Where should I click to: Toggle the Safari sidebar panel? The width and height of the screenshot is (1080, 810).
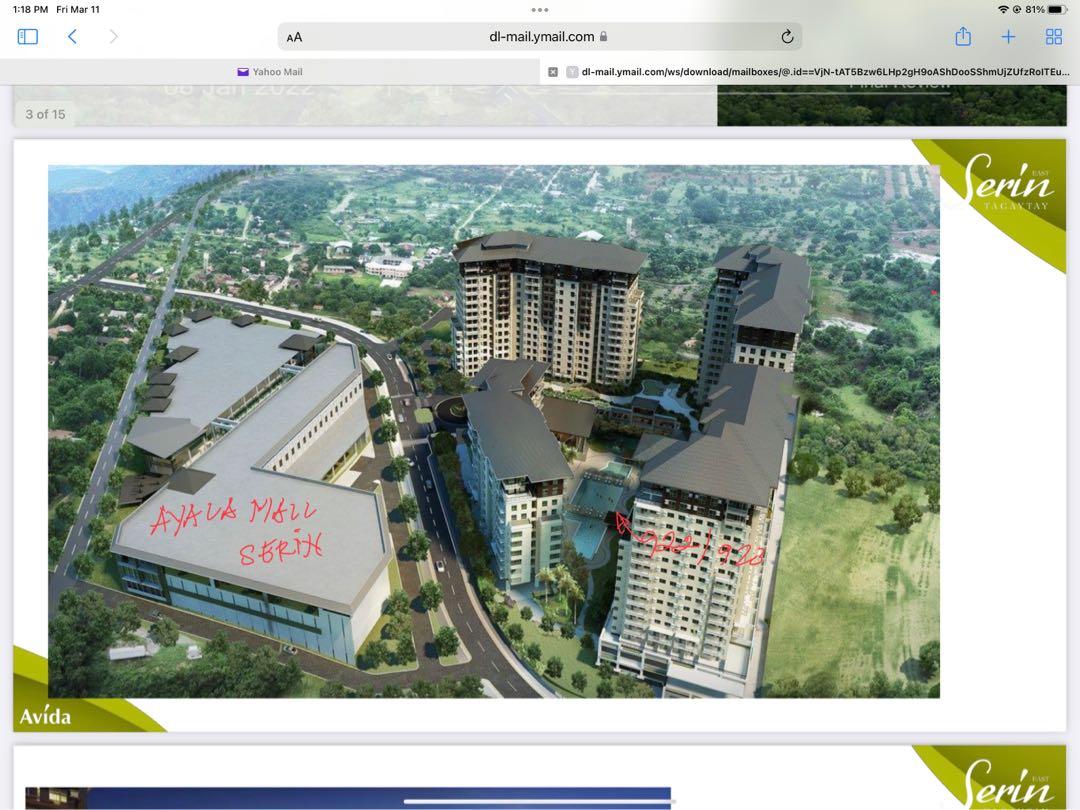coord(27,36)
